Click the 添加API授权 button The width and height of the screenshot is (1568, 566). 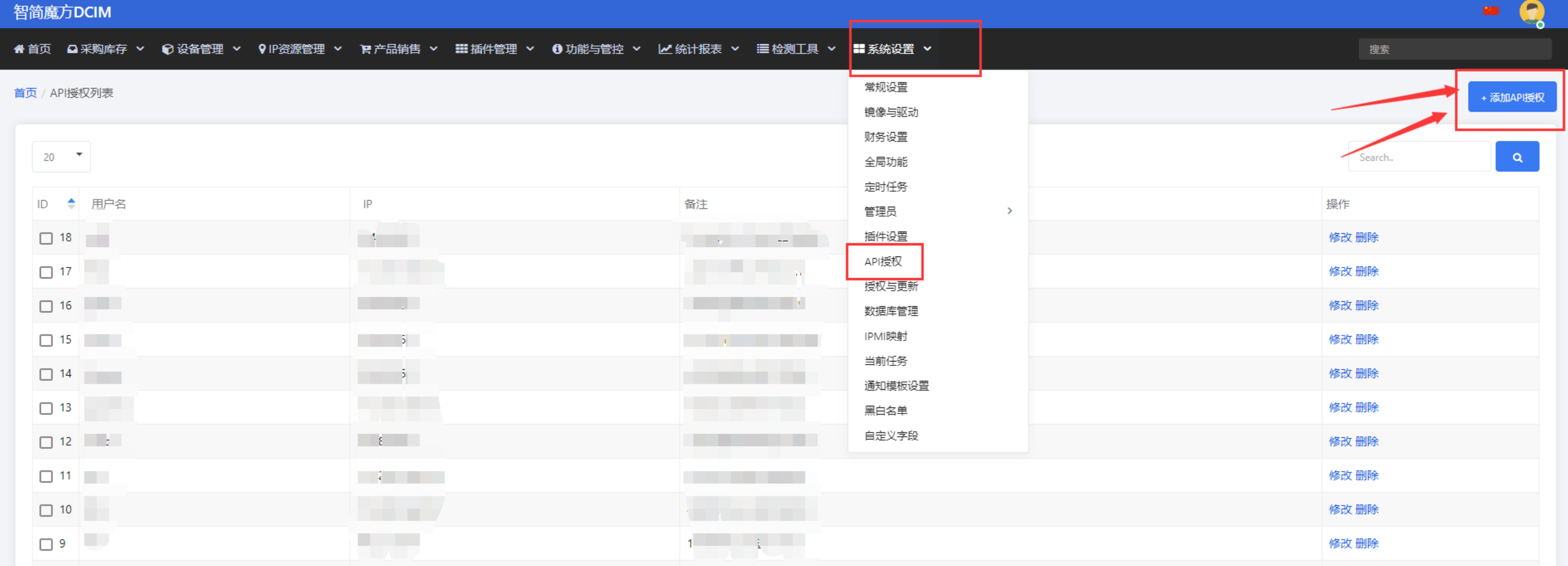1512,97
